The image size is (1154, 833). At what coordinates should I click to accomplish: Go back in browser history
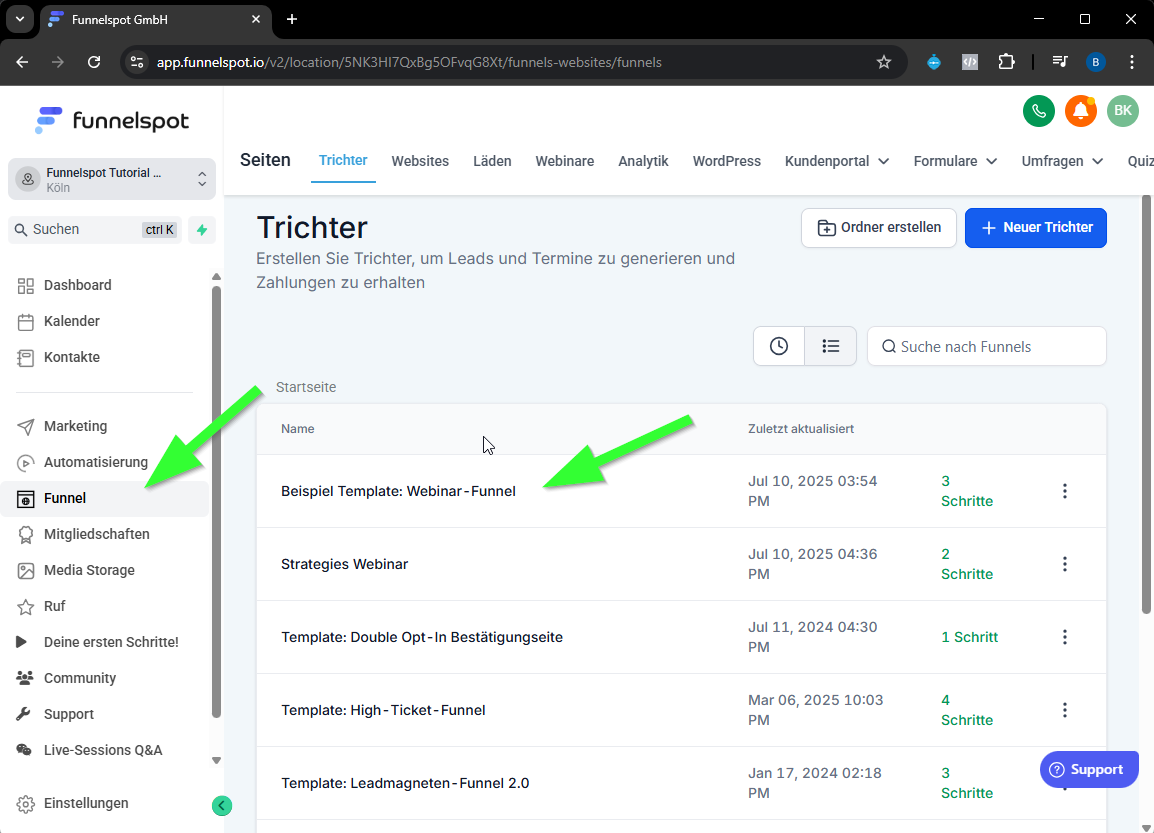pos(22,63)
